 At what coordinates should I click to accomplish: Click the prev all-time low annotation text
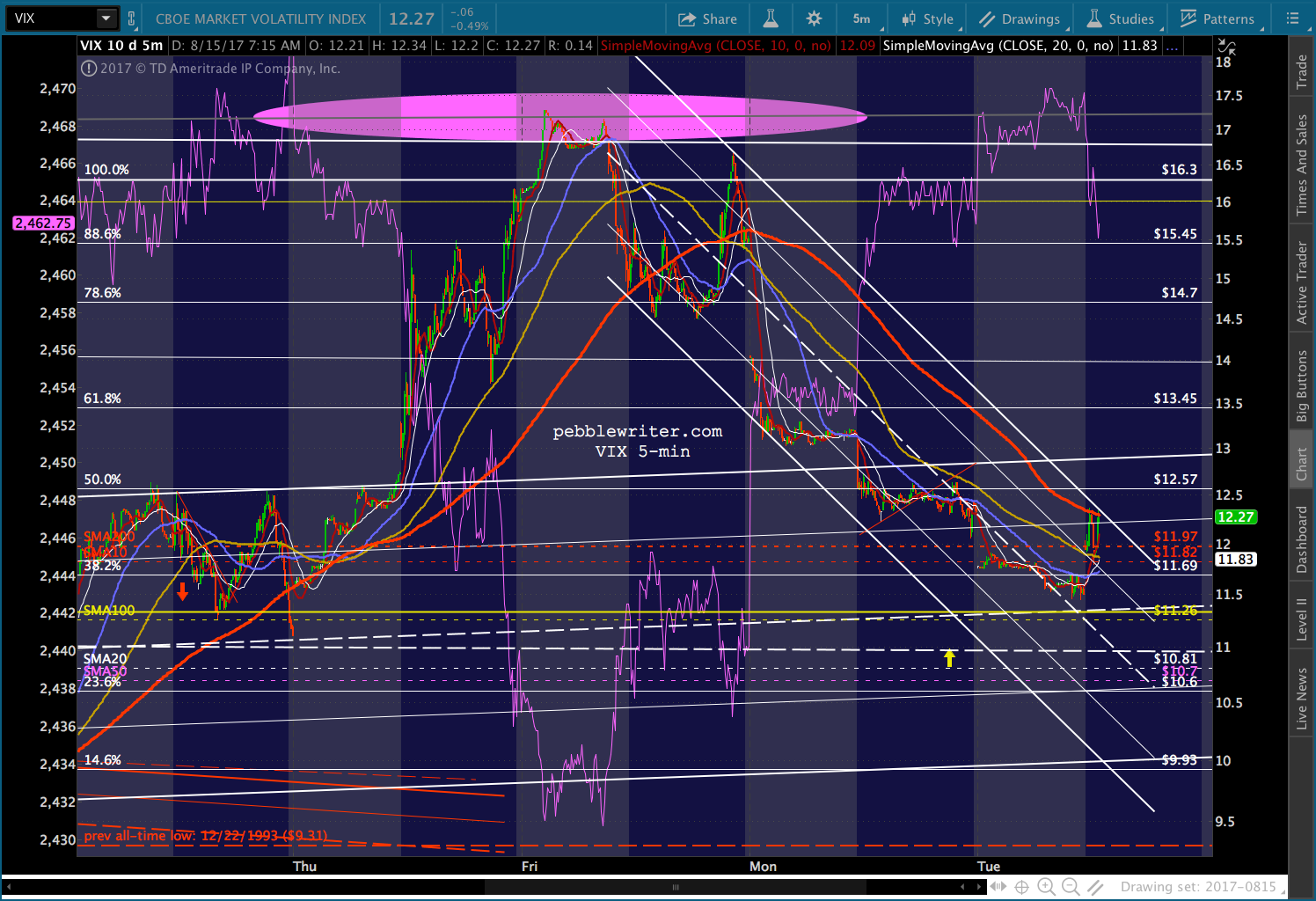[206, 836]
